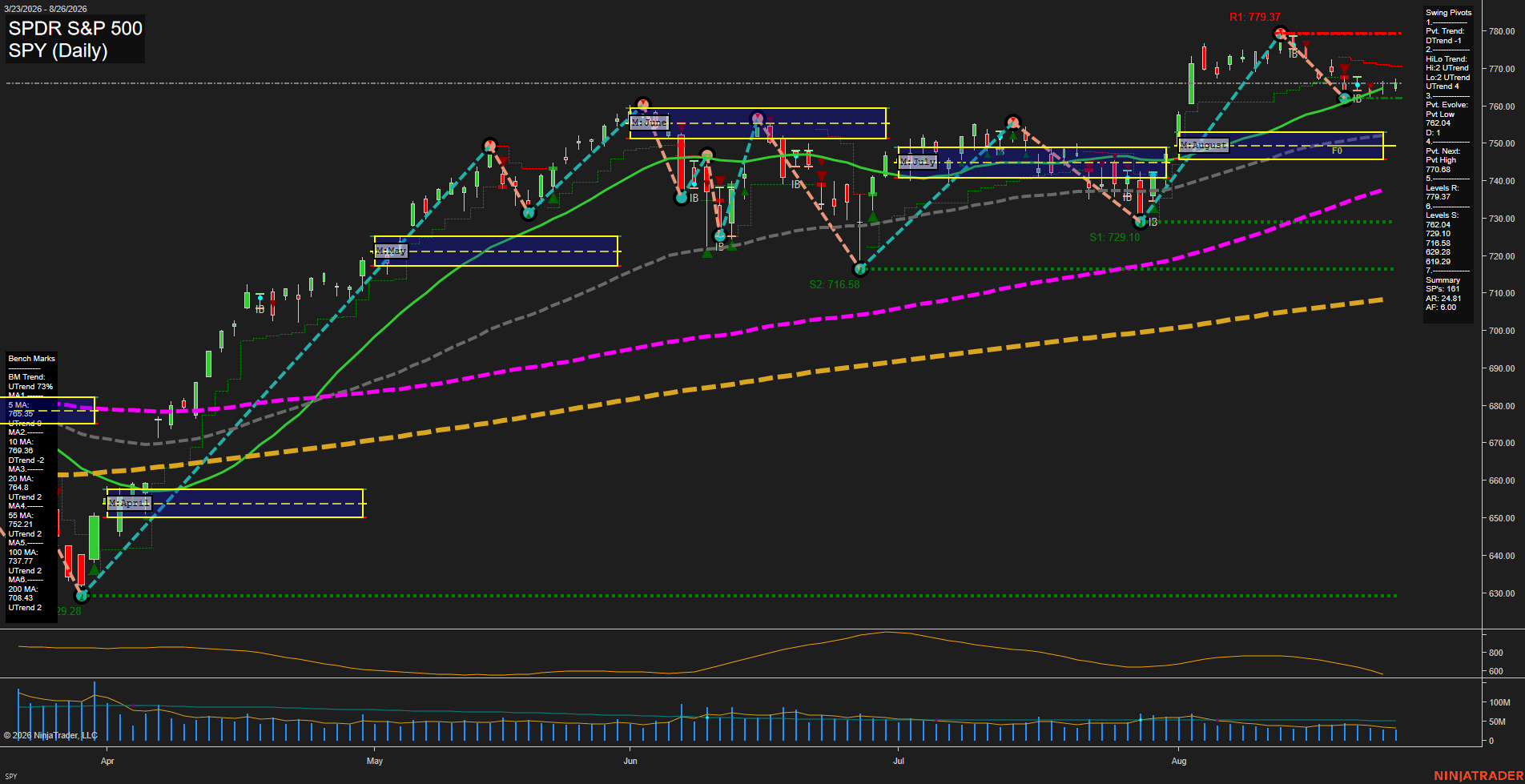Click the 3/23/2026 - 8/26/2026 date range

46,9
